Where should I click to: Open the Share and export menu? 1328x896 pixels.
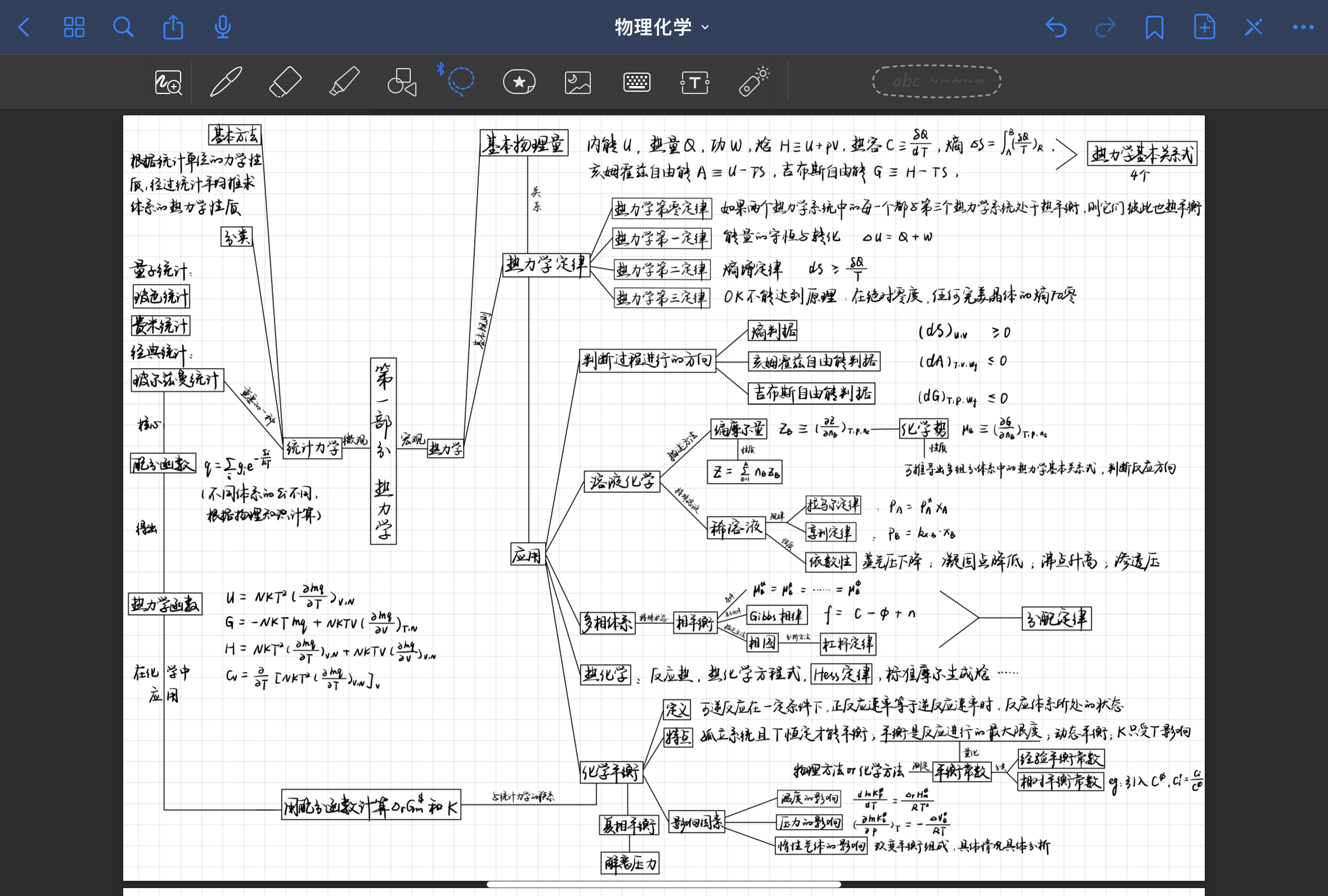coord(173,27)
